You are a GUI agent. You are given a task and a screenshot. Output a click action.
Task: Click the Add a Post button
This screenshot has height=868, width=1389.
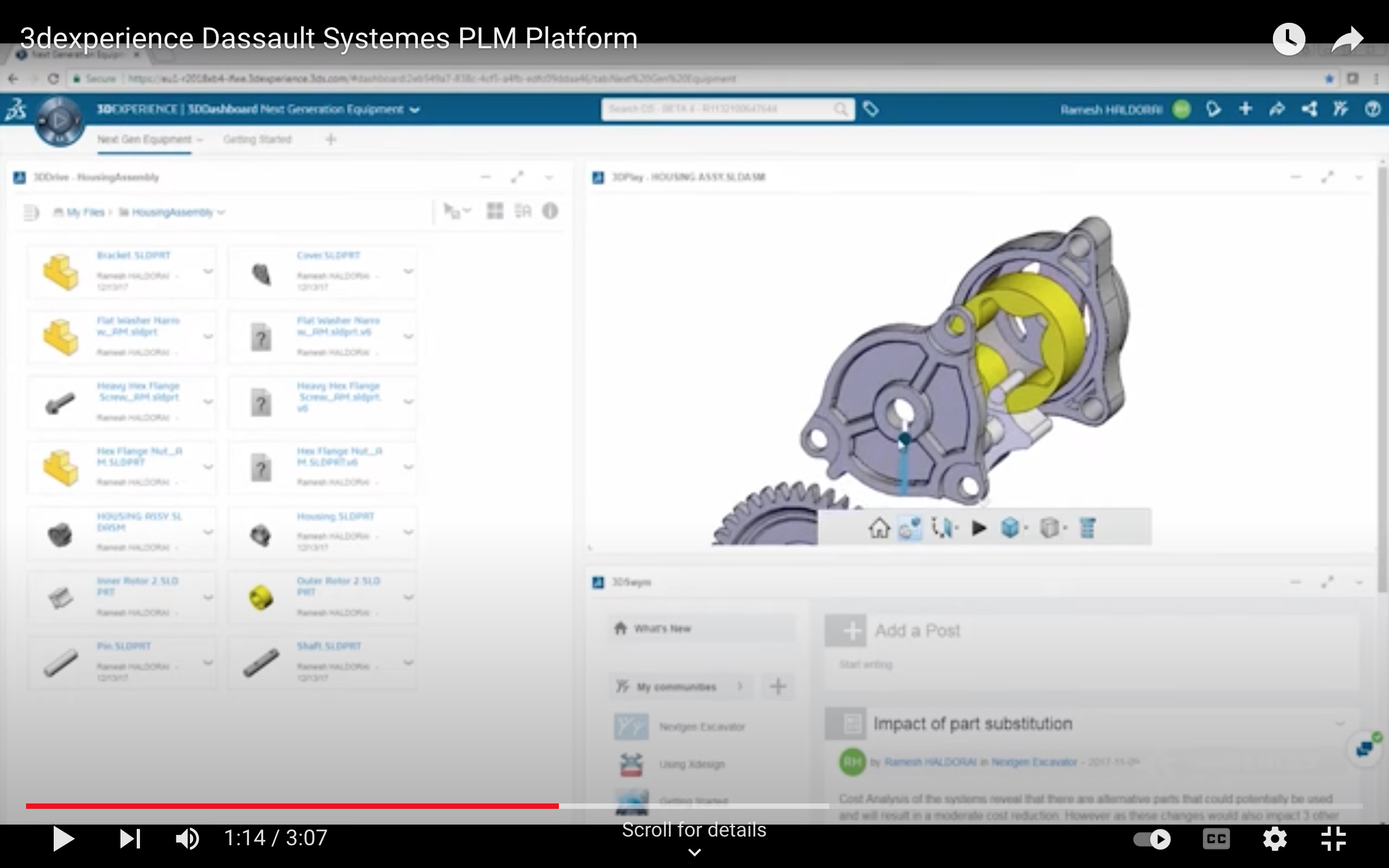852,630
